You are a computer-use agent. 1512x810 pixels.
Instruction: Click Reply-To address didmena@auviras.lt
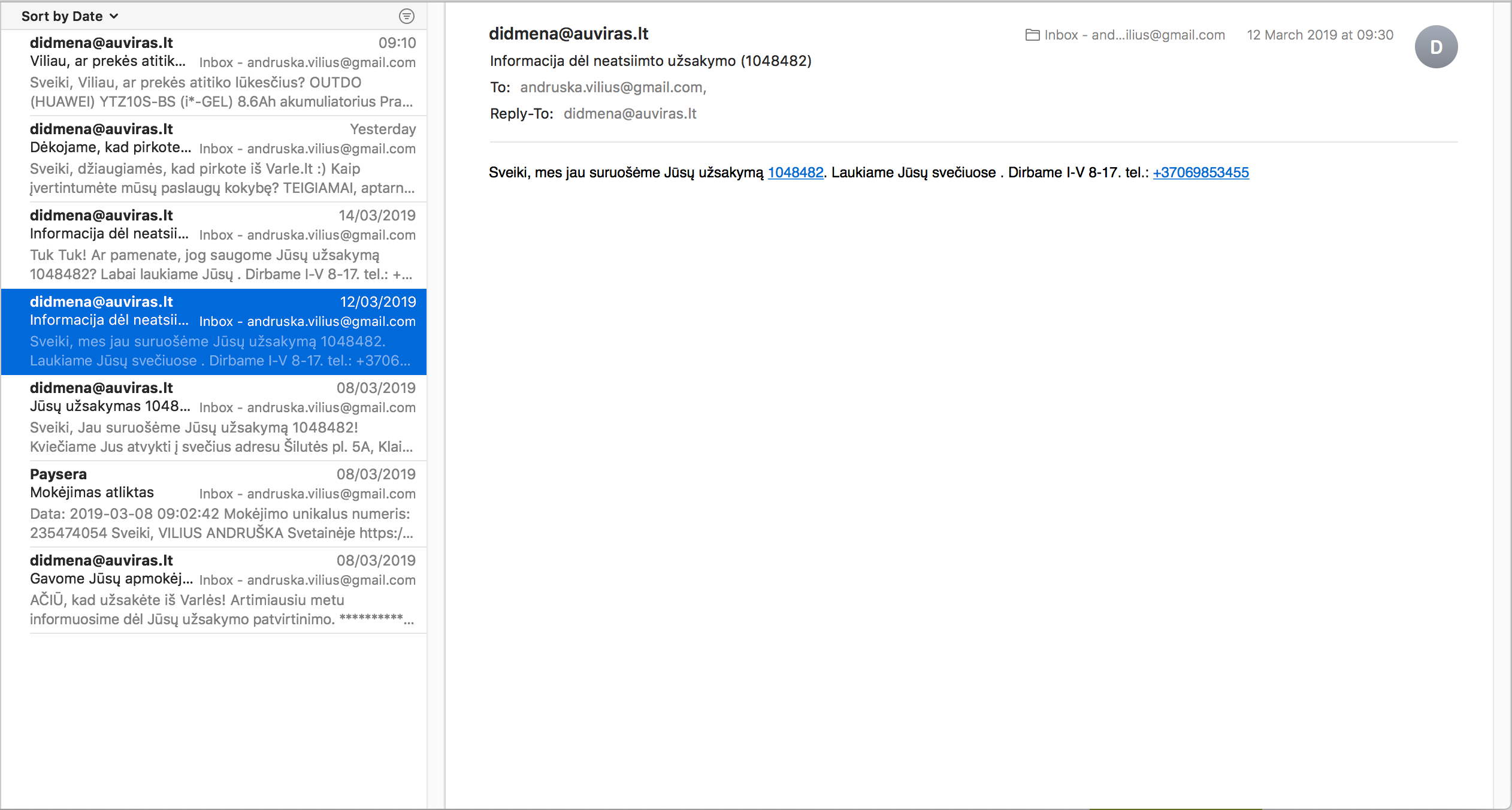(x=630, y=114)
